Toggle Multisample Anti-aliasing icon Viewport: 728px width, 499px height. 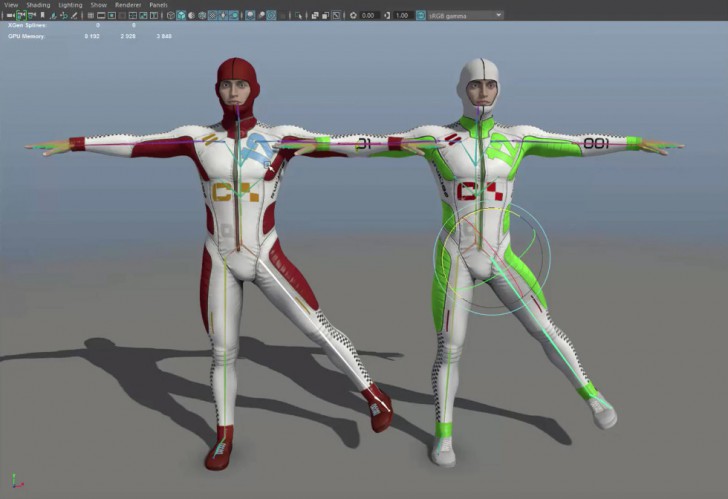coord(271,15)
